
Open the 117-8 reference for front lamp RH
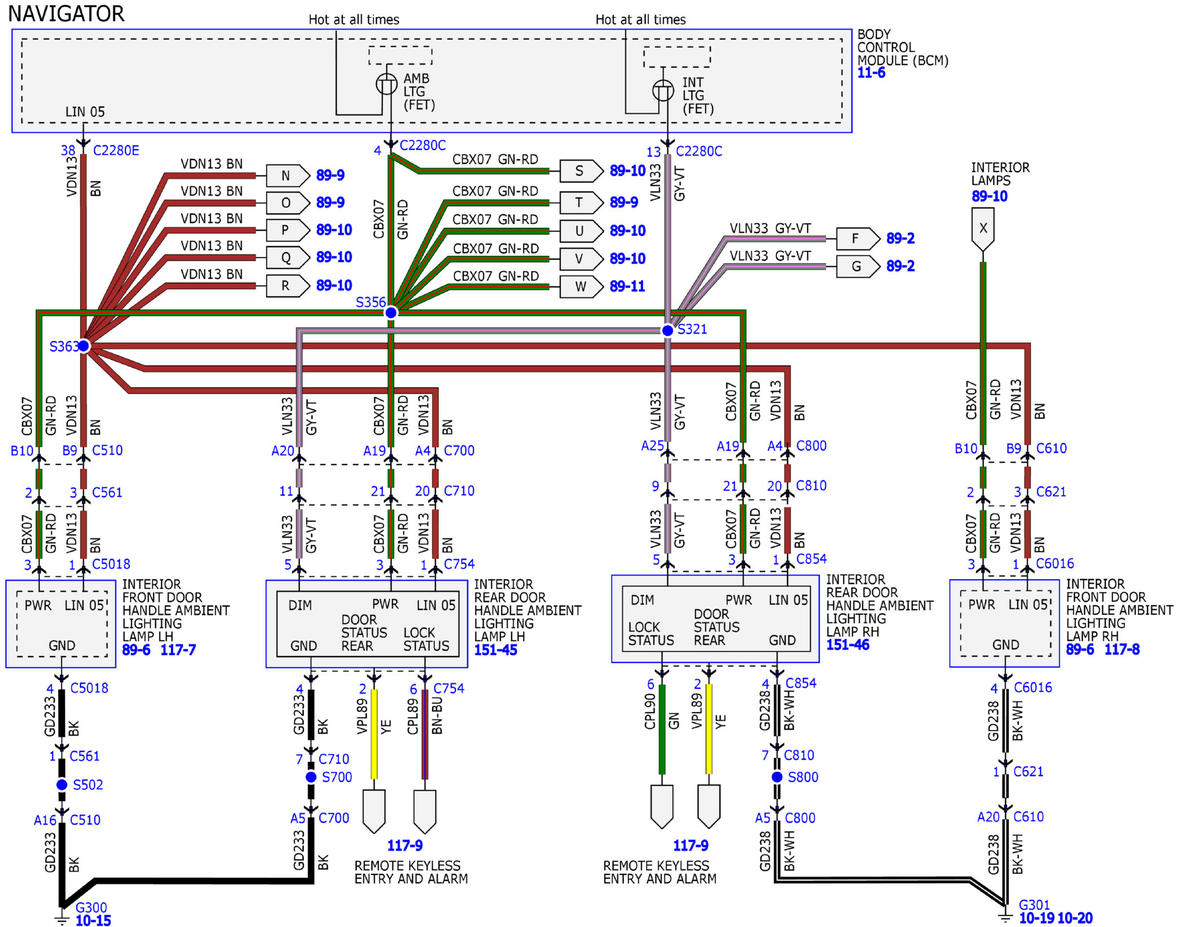pyautogui.click(x=1122, y=650)
